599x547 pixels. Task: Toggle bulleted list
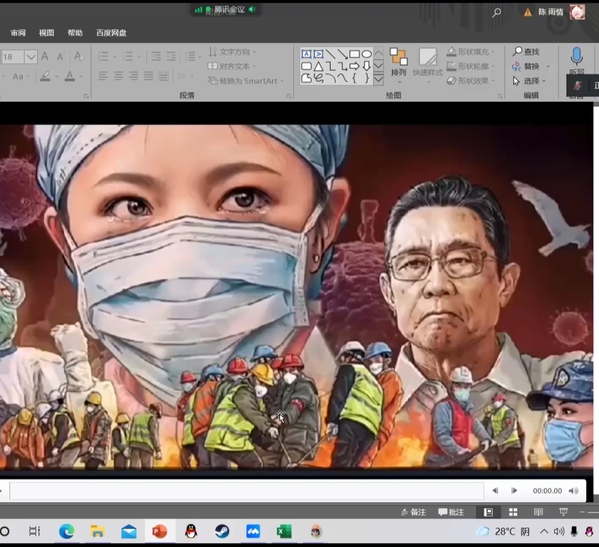[x=103, y=57]
